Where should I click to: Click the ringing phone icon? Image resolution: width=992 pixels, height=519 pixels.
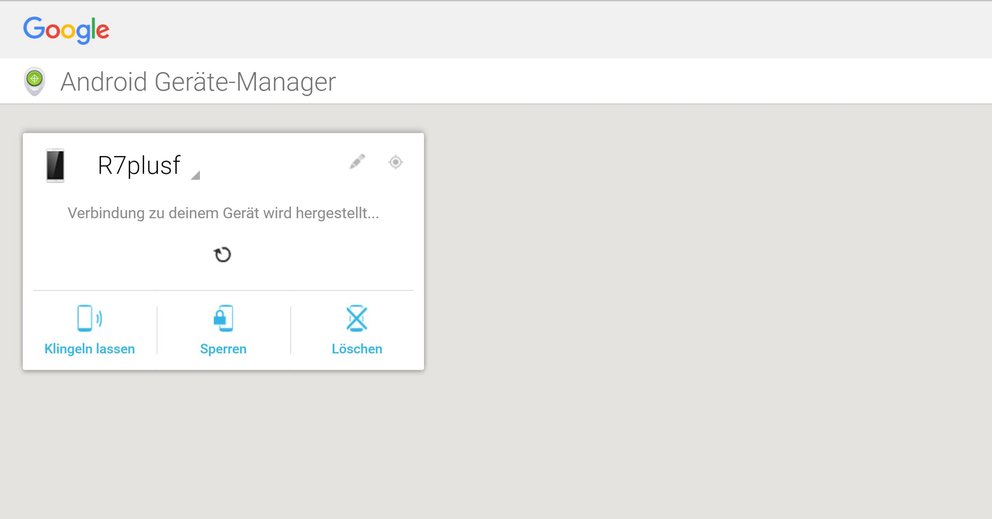tap(89, 318)
